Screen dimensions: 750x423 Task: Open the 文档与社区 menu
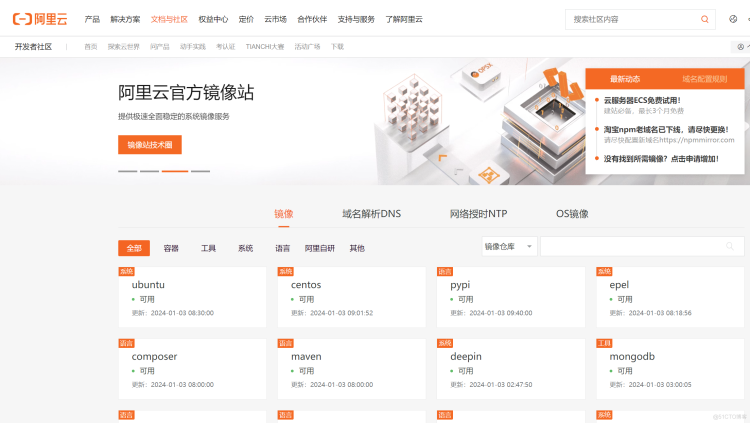coord(169,19)
